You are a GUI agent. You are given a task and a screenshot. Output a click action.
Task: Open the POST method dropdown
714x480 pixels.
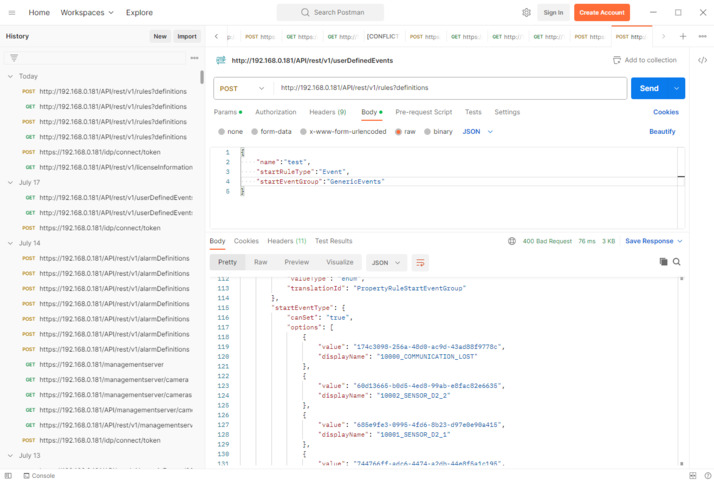pyautogui.click(x=242, y=88)
